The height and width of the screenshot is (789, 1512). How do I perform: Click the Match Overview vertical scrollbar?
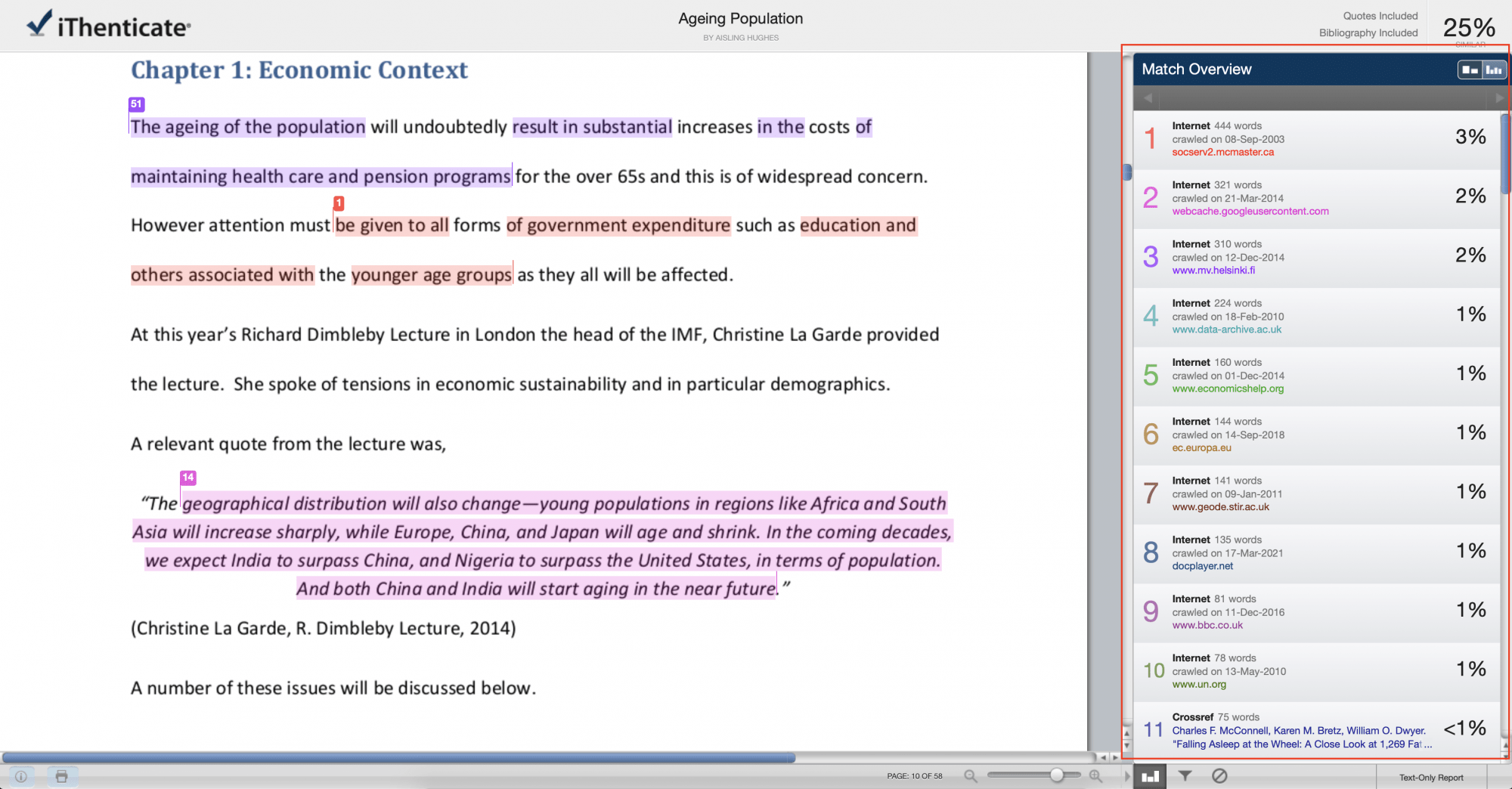(1505, 153)
